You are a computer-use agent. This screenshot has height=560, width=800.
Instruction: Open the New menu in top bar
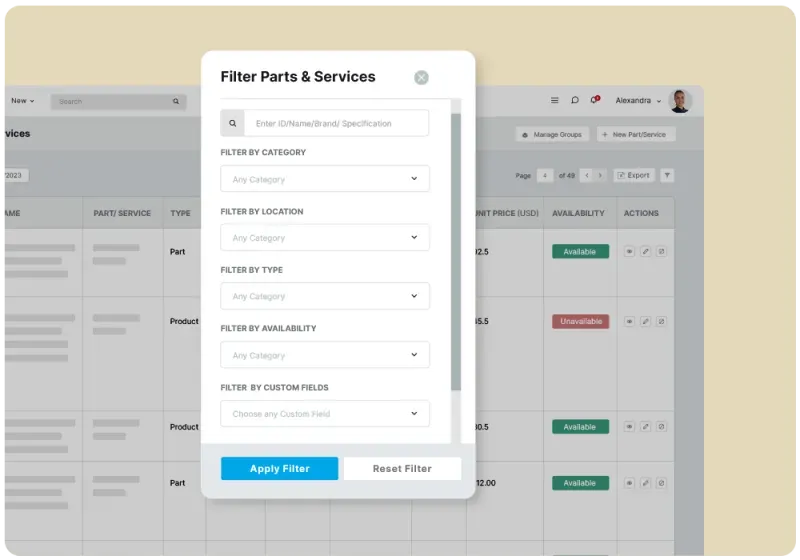22,101
